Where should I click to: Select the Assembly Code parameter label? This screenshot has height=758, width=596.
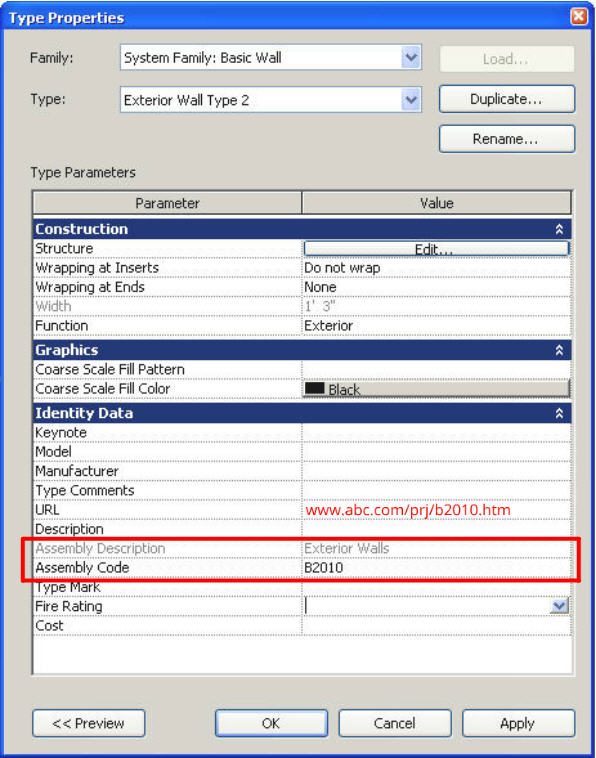coord(82,568)
